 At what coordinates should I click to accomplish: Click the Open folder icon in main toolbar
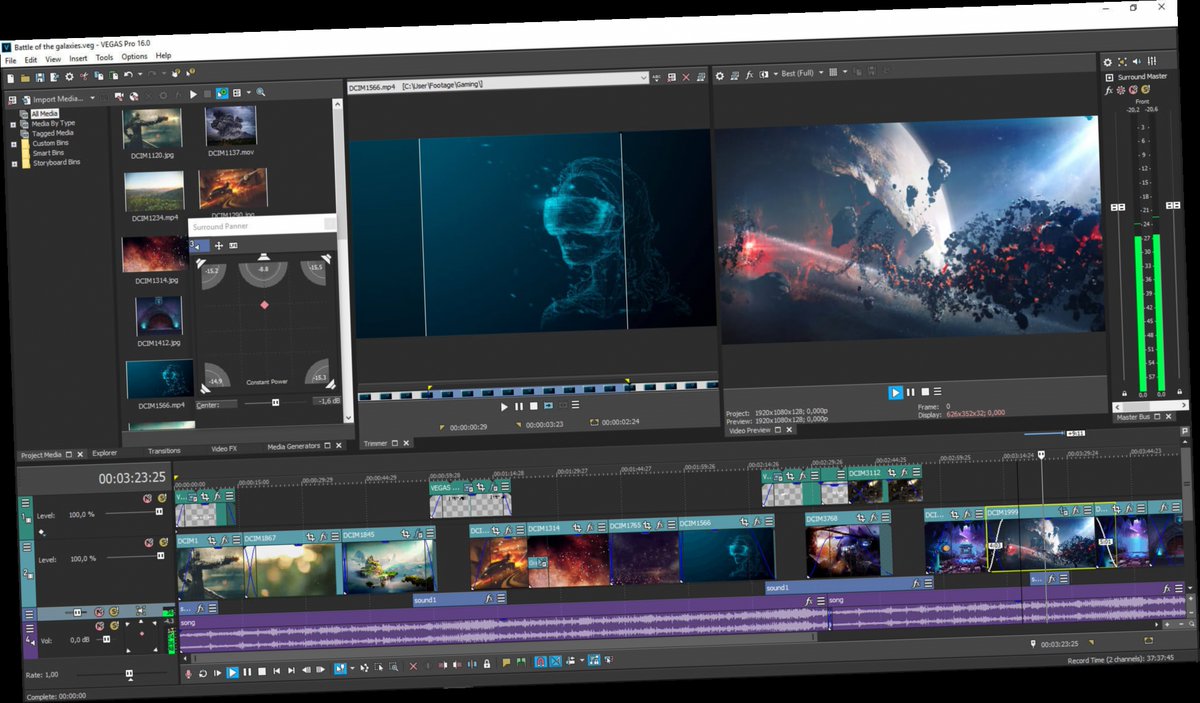25,78
